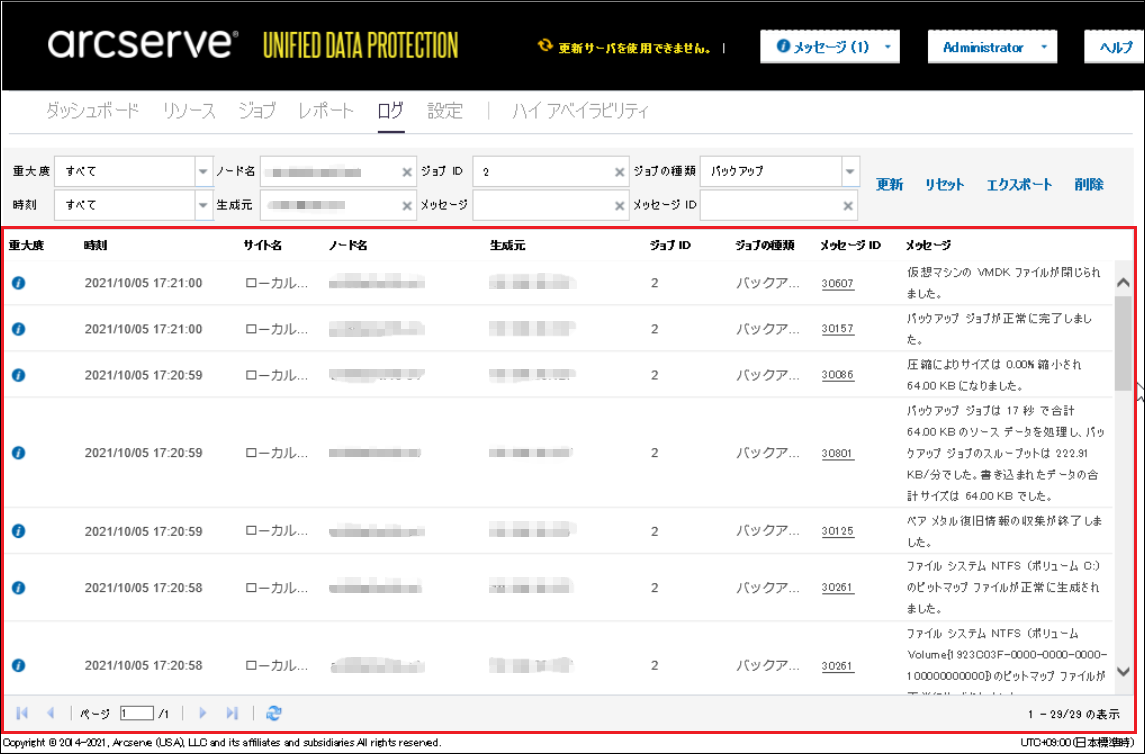Open the 設定 tab
This screenshot has height=754, width=1145.
point(445,111)
